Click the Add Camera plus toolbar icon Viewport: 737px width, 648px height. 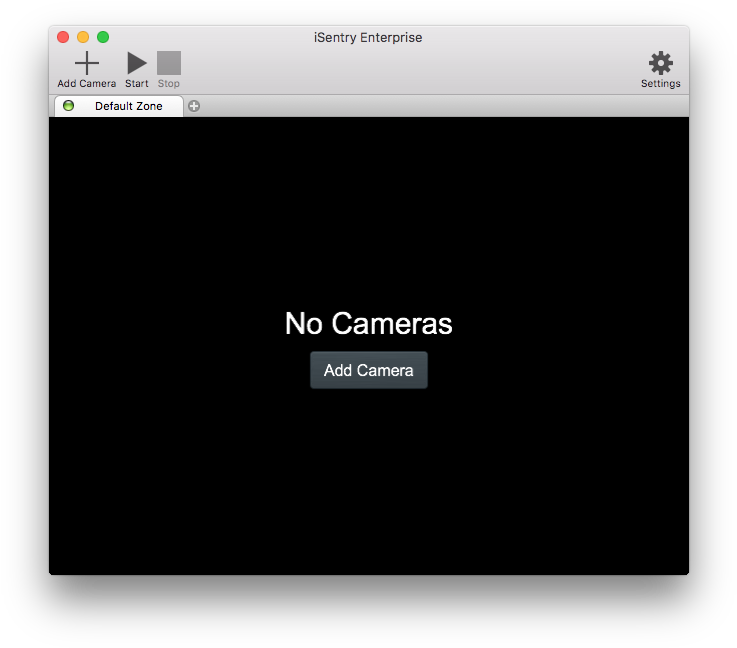point(86,63)
